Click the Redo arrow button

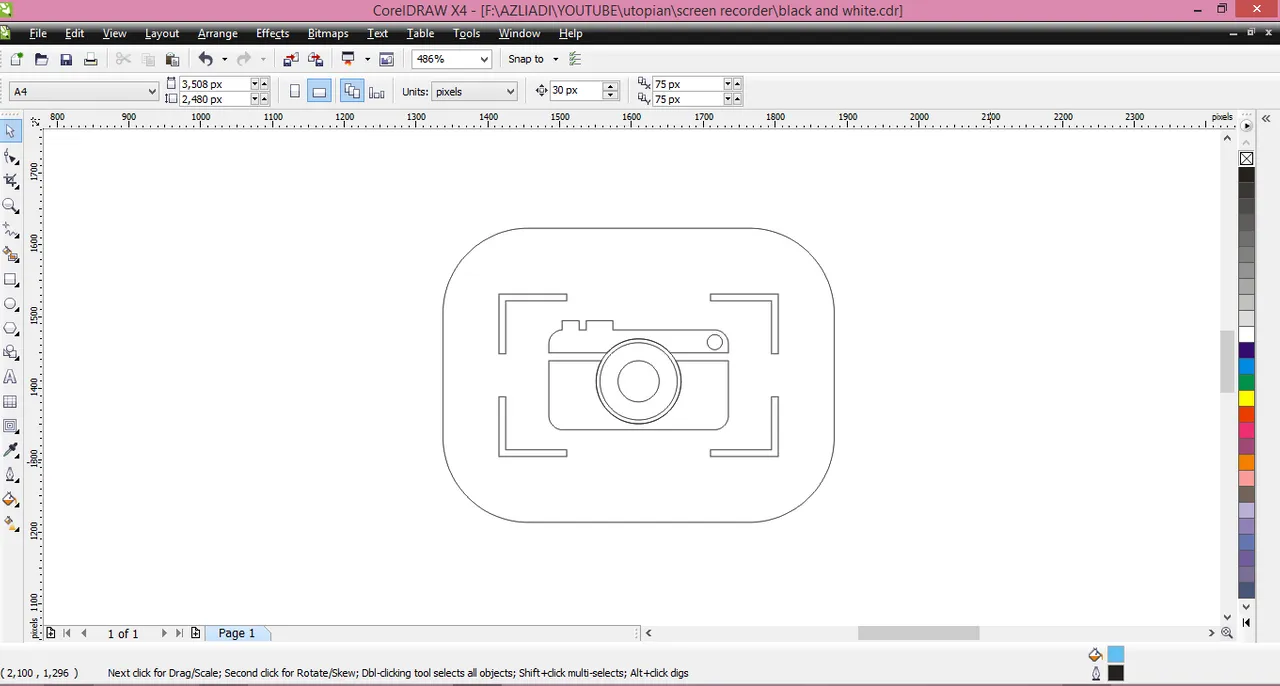[x=244, y=59]
